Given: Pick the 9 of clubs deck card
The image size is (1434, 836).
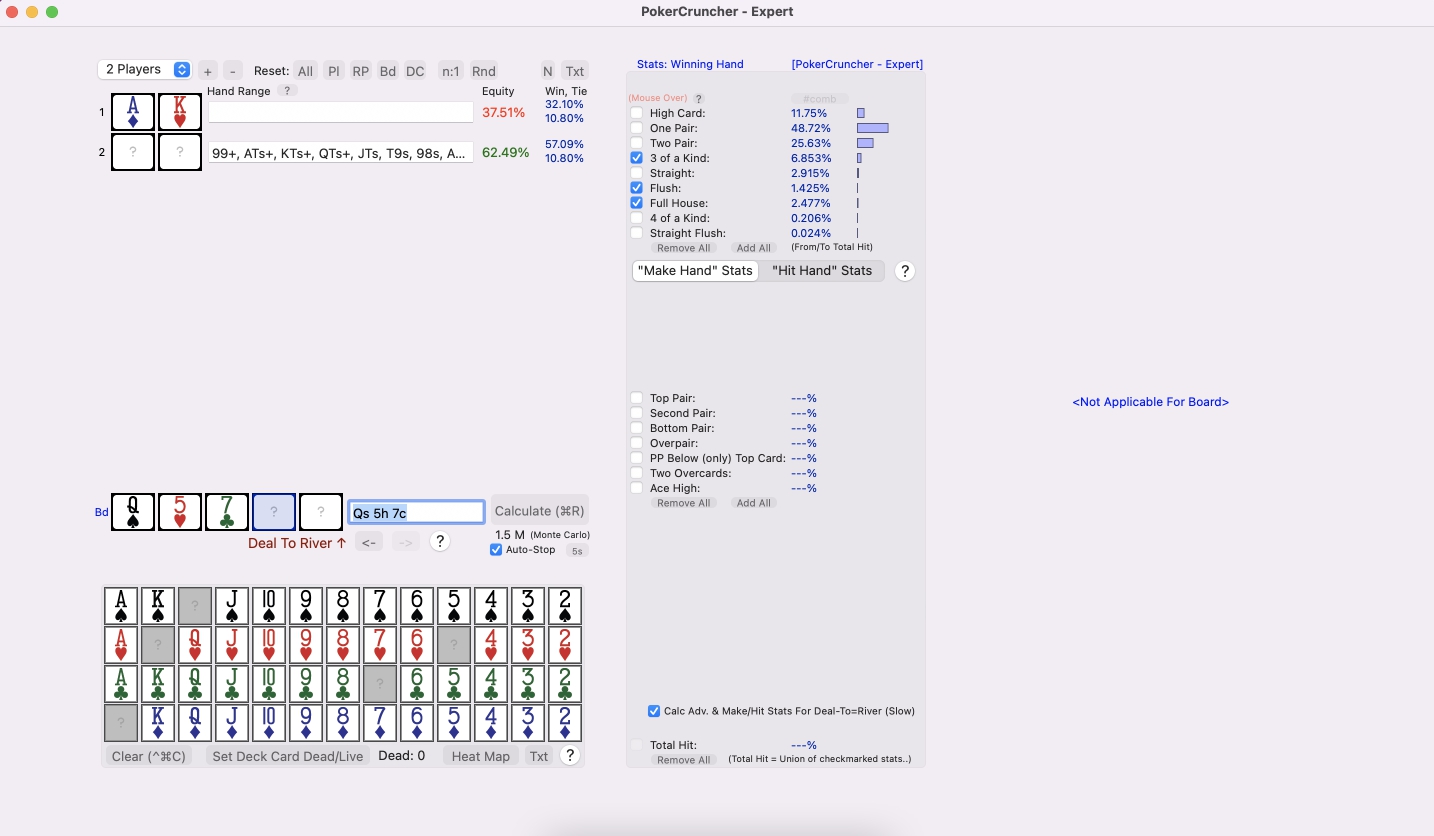Looking at the screenshot, I should pyautogui.click(x=306, y=684).
